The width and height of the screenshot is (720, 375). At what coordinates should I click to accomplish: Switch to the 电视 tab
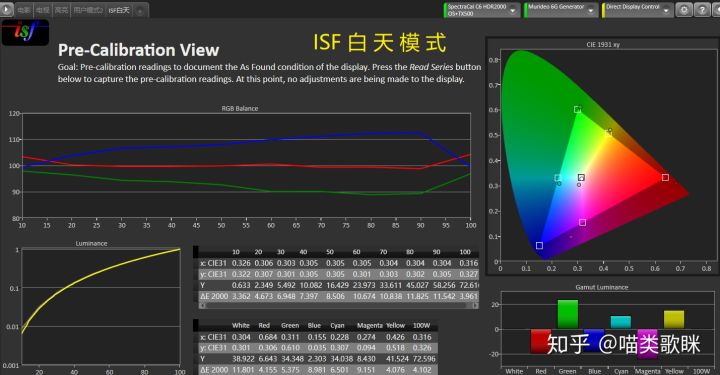[42, 10]
